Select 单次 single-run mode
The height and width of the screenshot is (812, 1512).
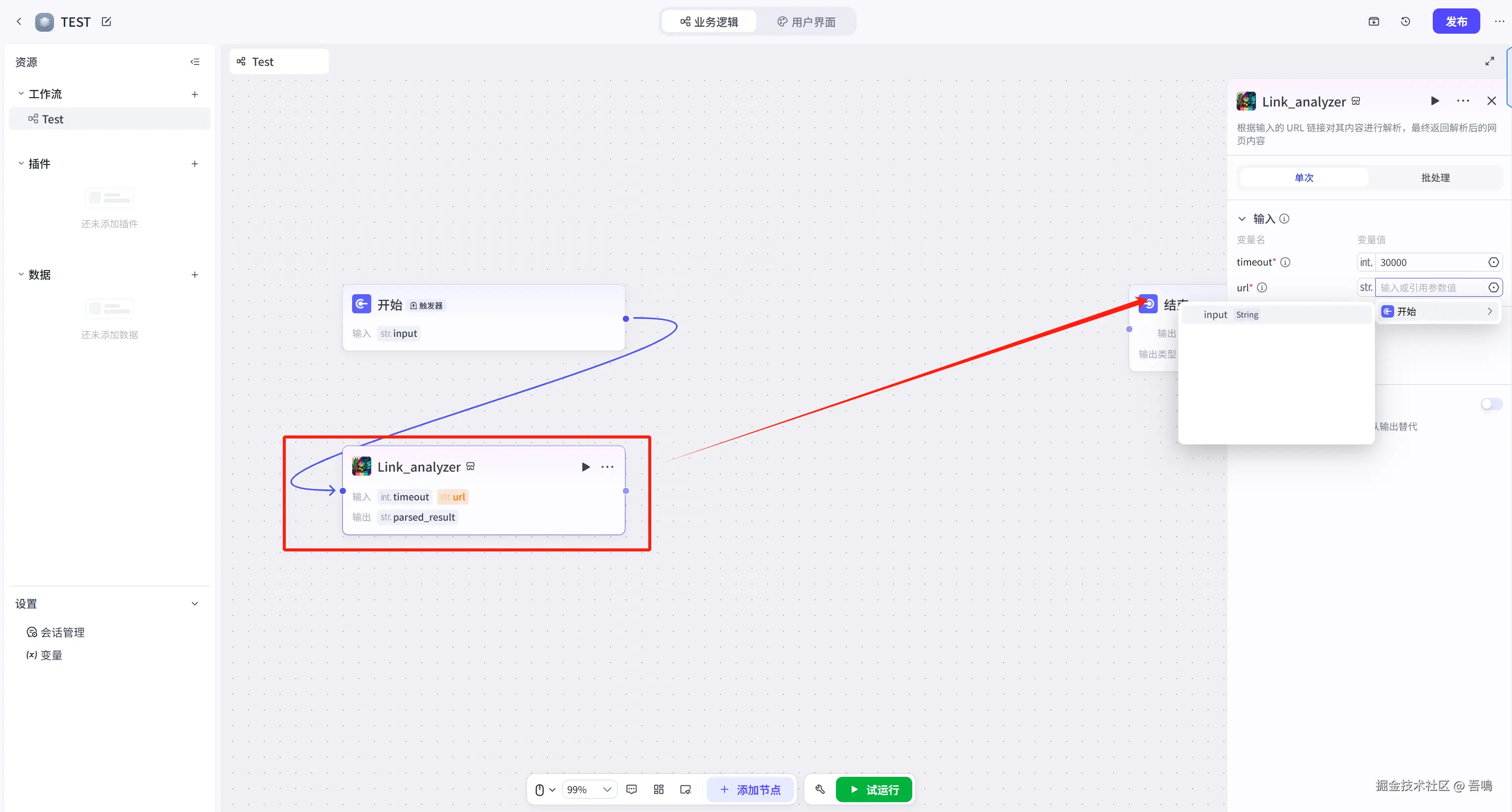[x=1303, y=177]
